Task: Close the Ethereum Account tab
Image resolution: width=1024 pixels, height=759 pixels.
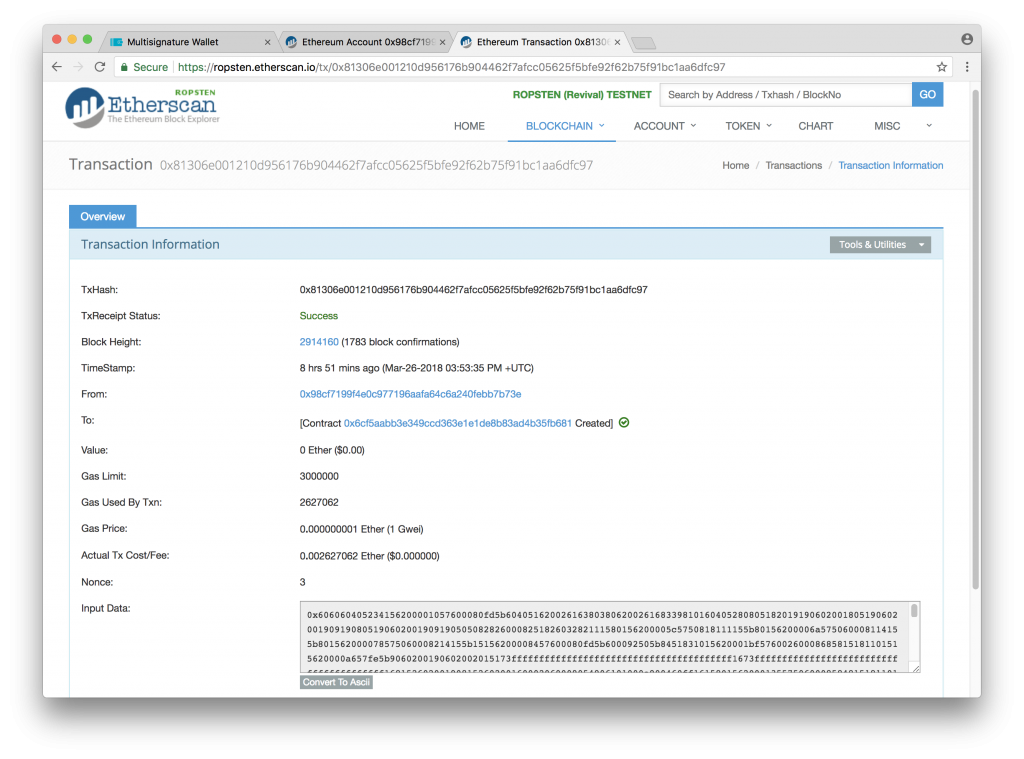Action: pyautogui.click(x=442, y=42)
